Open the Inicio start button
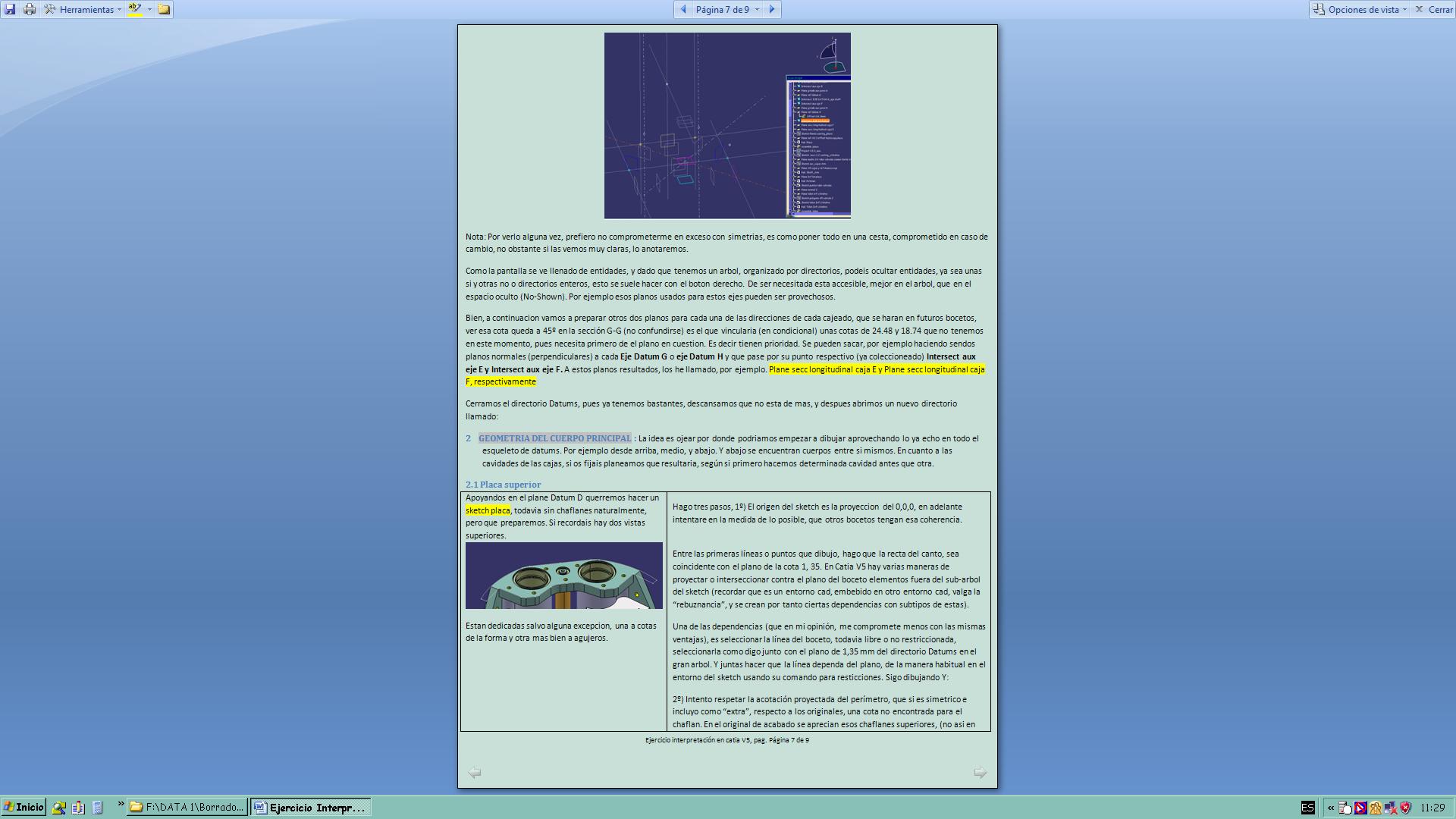Viewport: 1456px width, 819px height. [x=24, y=807]
